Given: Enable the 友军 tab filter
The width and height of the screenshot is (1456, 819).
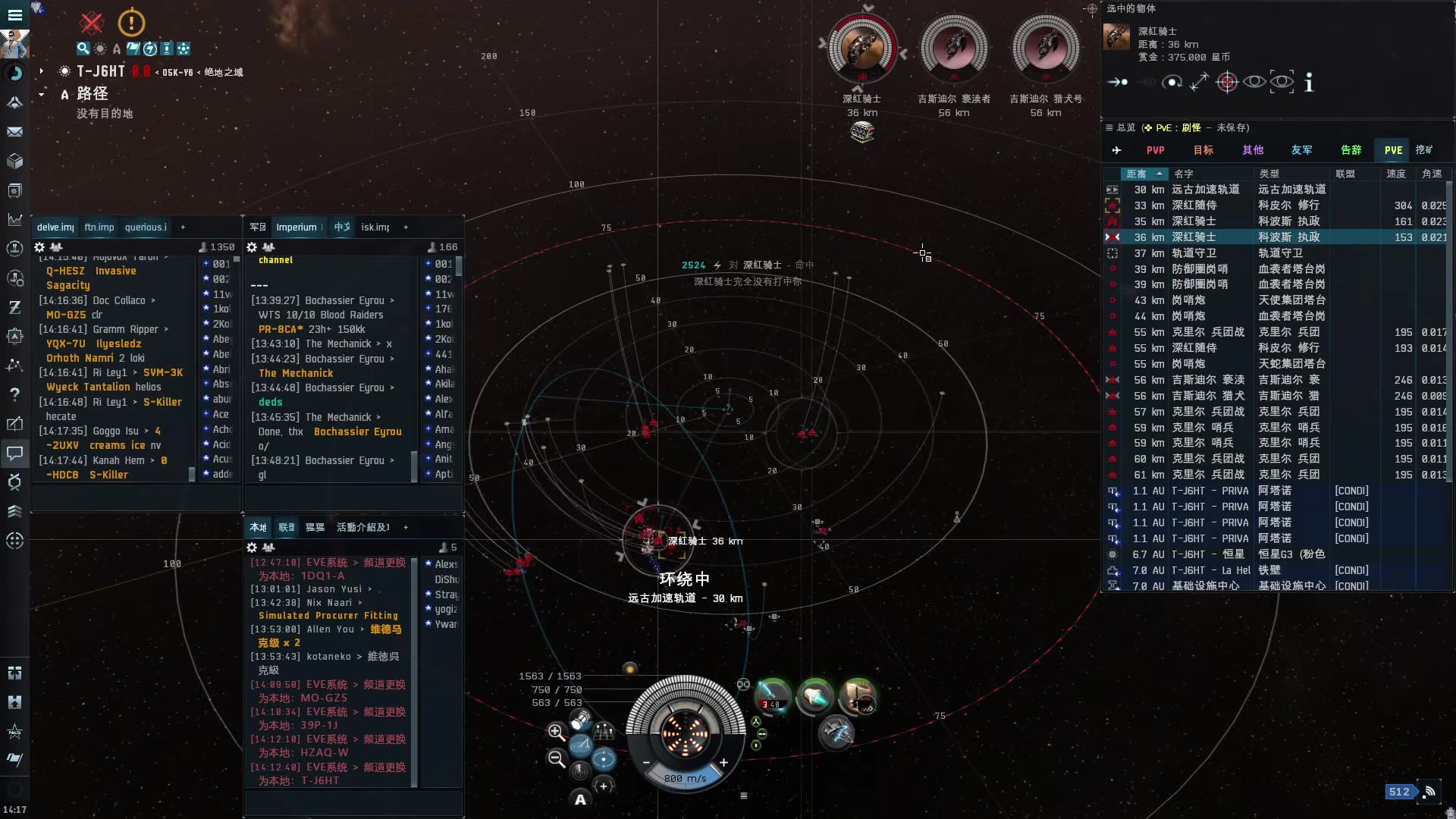Looking at the screenshot, I should pyautogui.click(x=1301, y=150).
